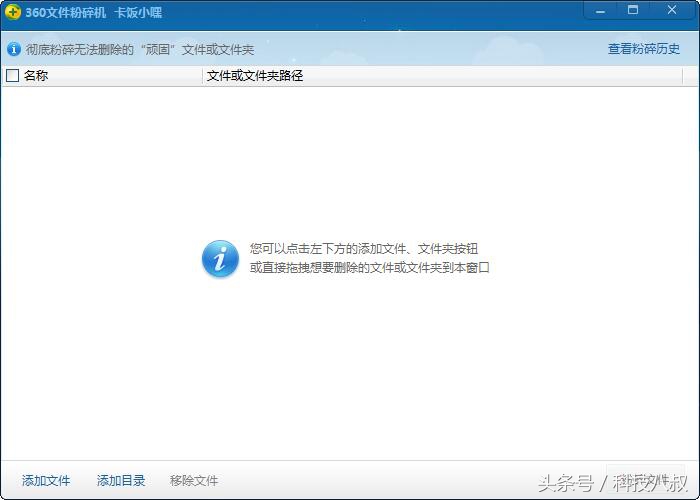Click 添加目录 to add a folder

(x=121, y=480)
